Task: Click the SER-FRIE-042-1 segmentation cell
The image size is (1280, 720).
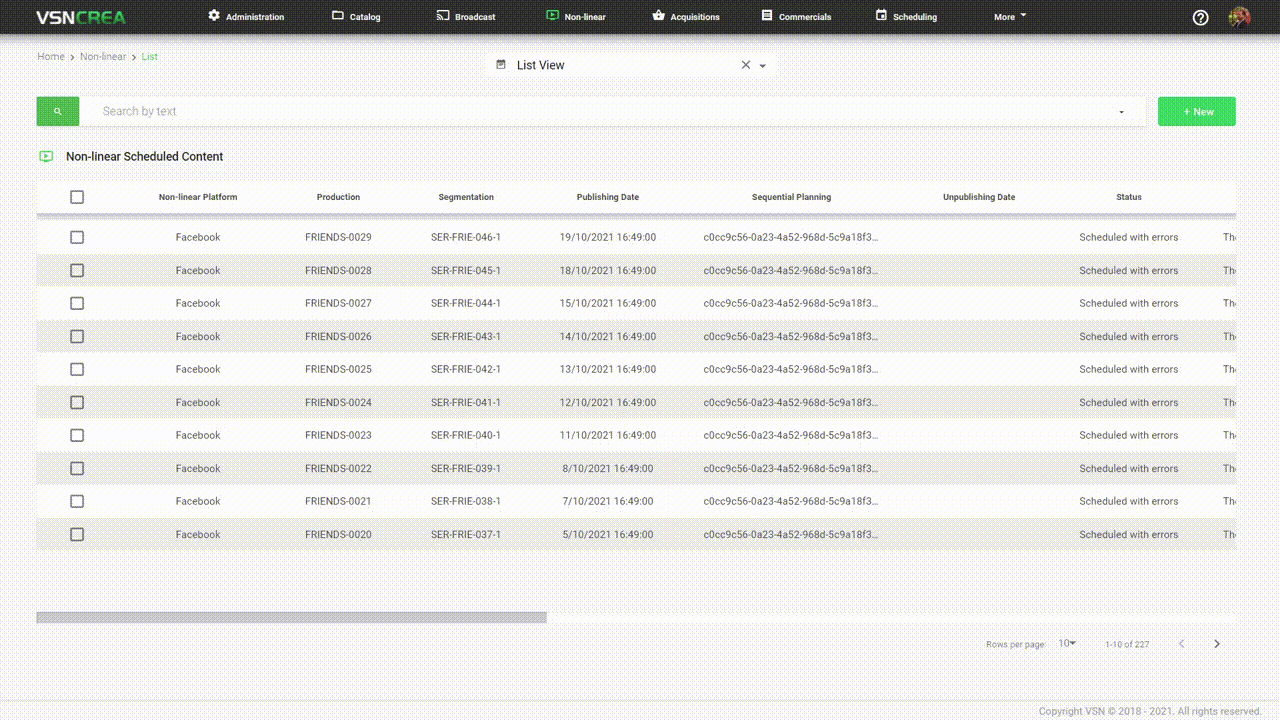Action: [x=466, y=369]
